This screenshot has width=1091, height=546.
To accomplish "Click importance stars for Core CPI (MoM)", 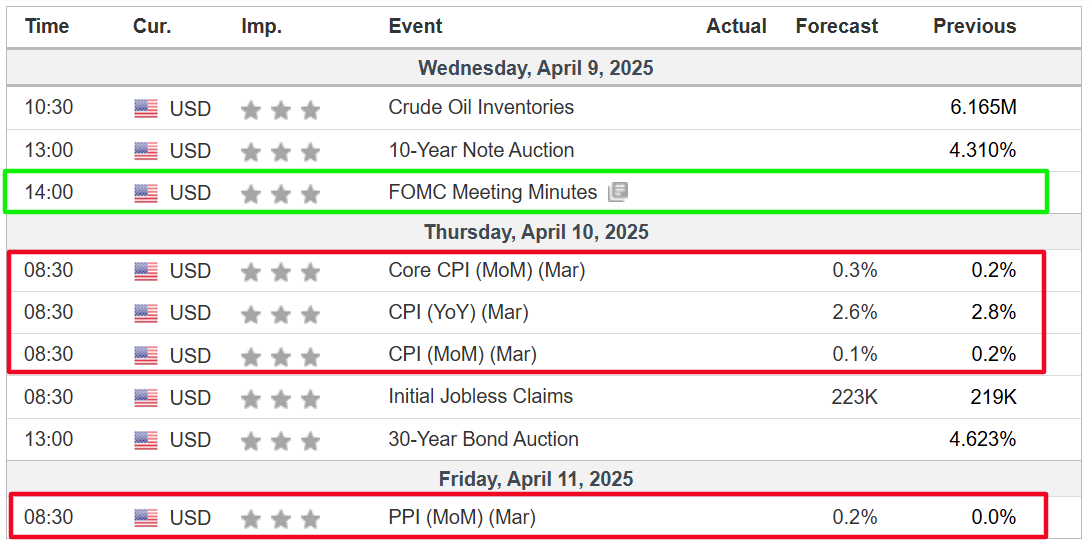I will pos(280,272).
